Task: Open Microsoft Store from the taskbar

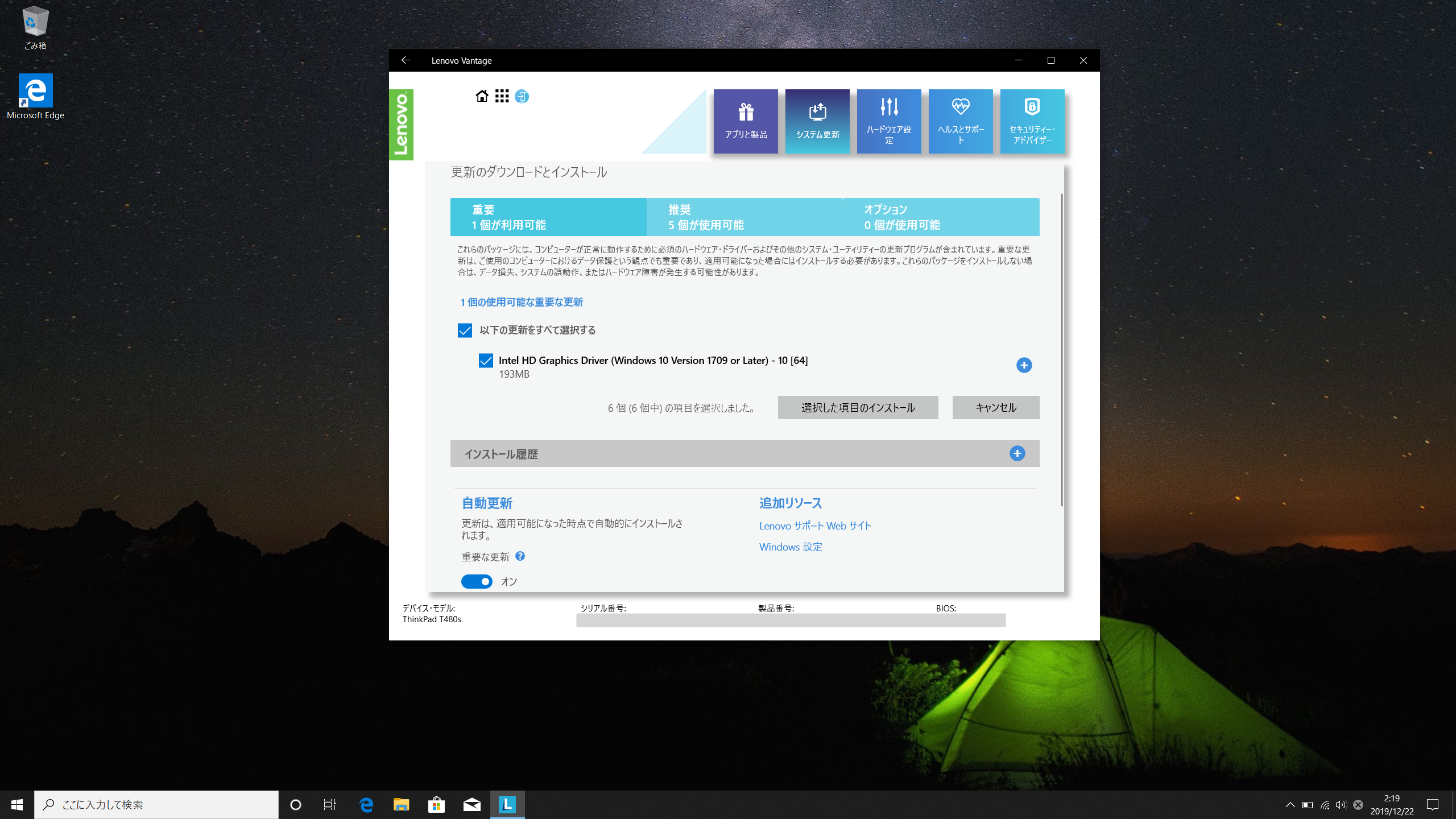Action: click(437, 805)
